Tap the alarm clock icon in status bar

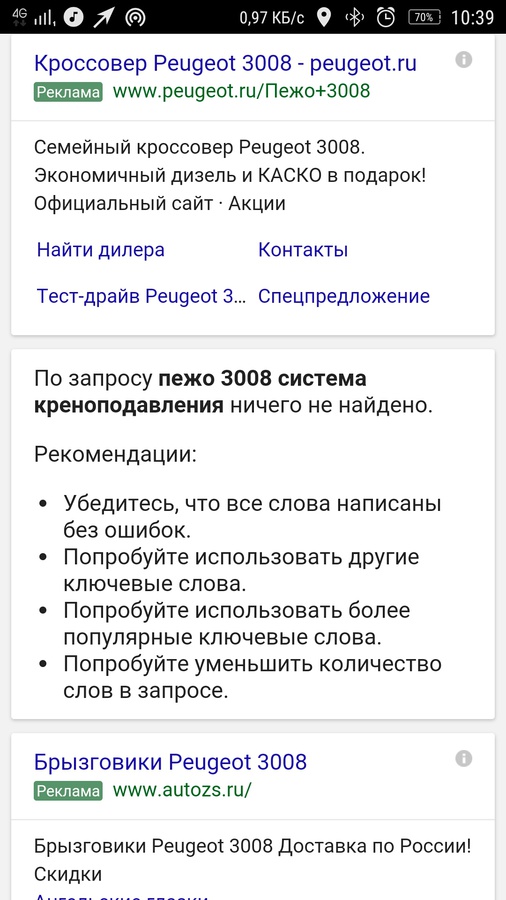point(386,18)
